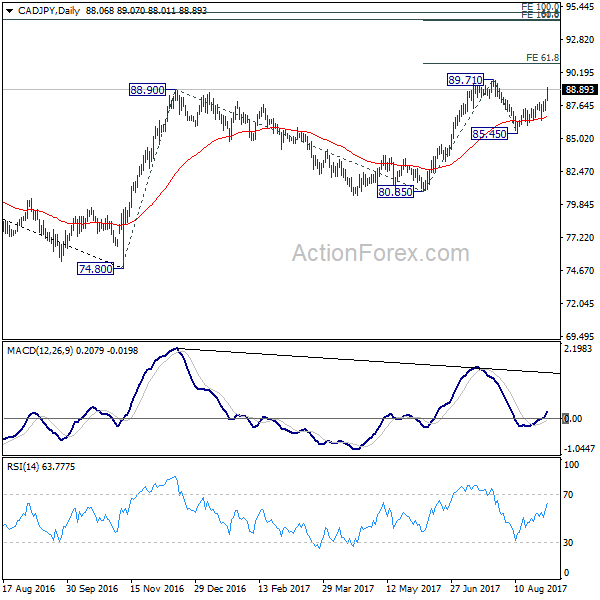Click the MACD -1.0447 scale value

pos(579,448)
